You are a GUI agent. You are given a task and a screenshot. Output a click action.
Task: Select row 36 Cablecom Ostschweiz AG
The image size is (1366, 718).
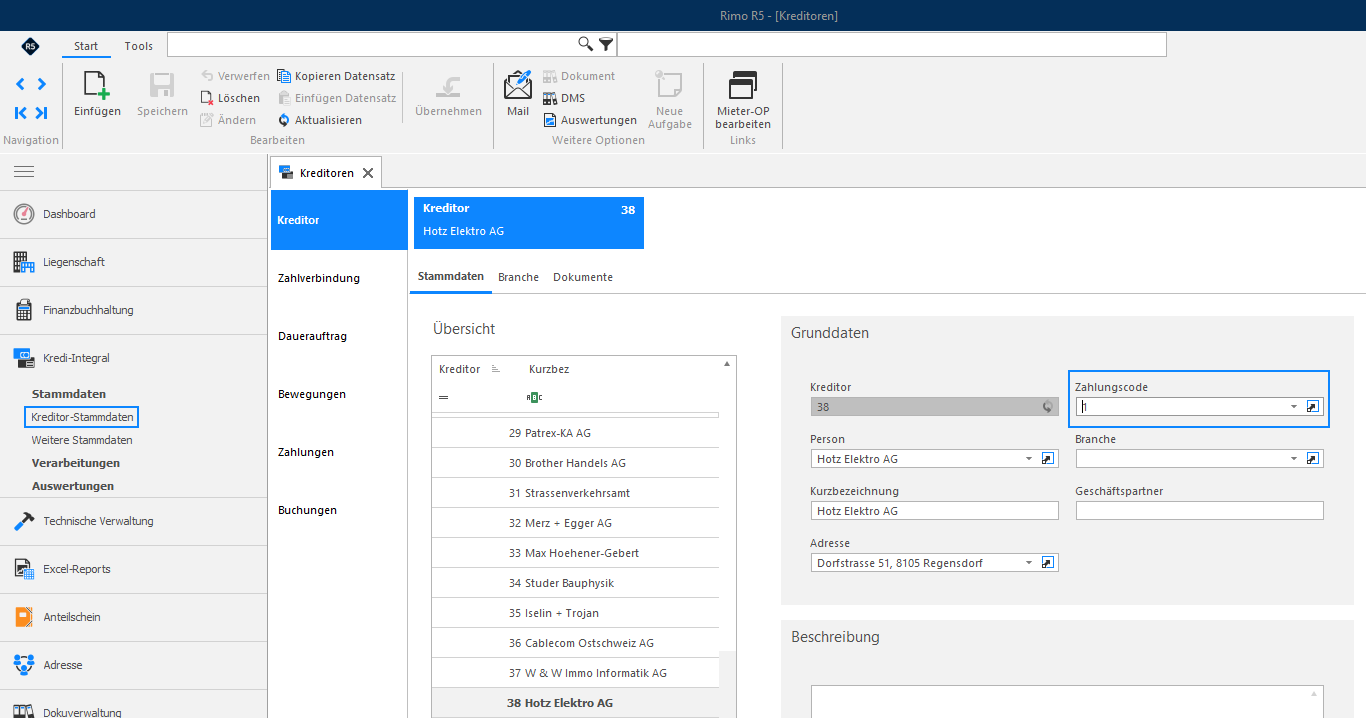coord(575,643)
